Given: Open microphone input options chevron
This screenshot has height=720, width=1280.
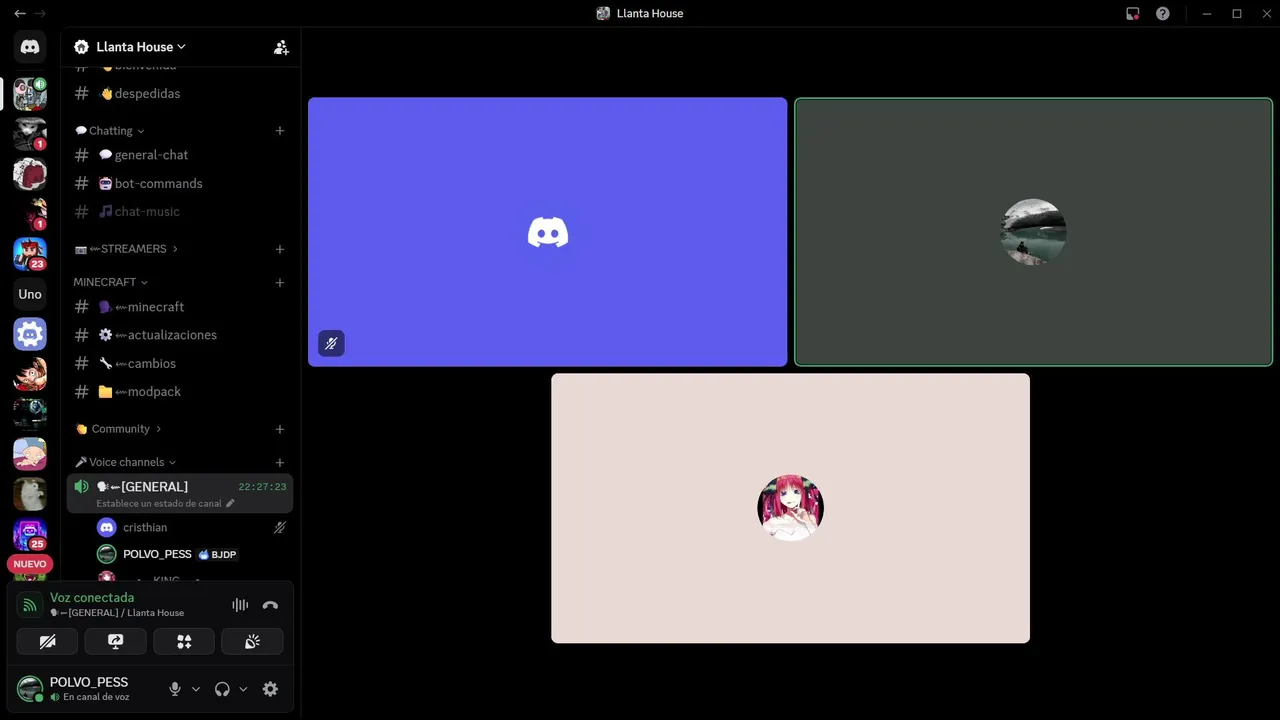Looking at the screenshot, I should pyautogui.click(x=195, y=689).
